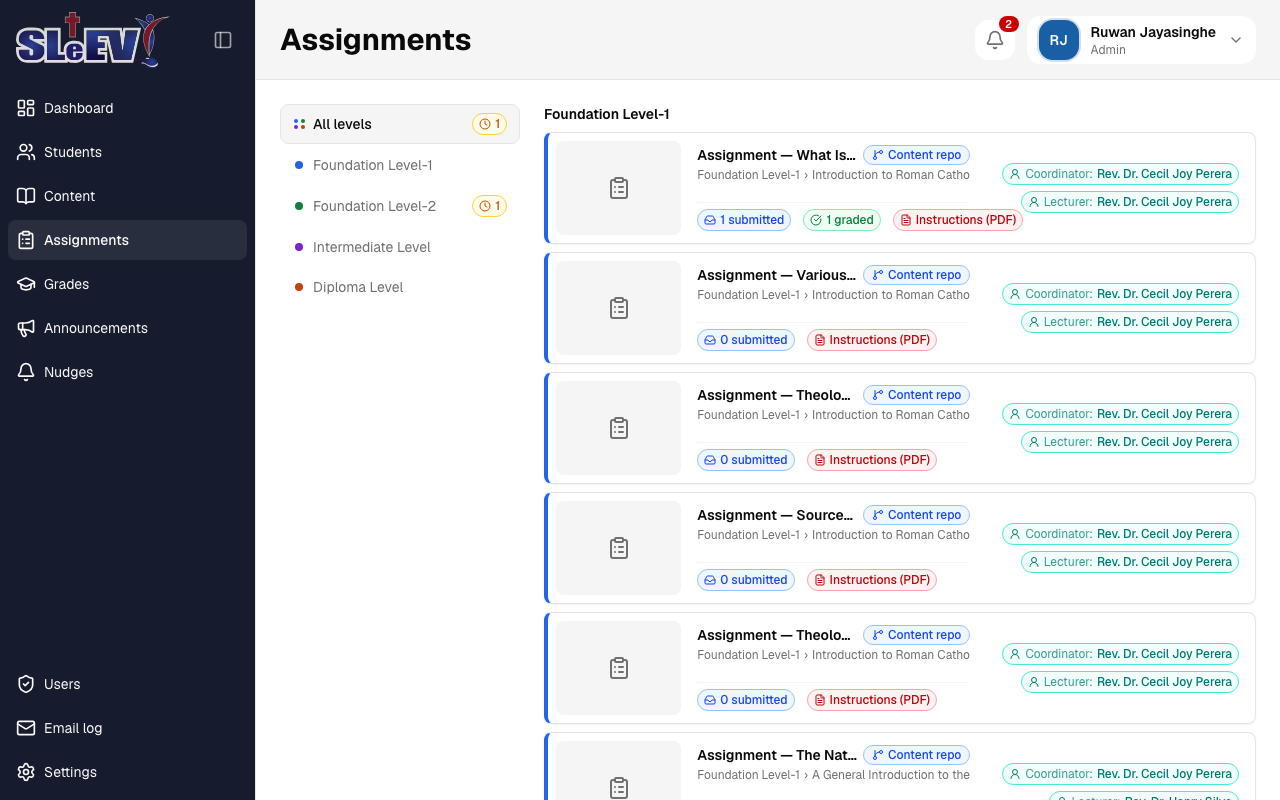
Task: Open Instructions (PDF) for 'Various...' assignment
Action: [872, 340]
